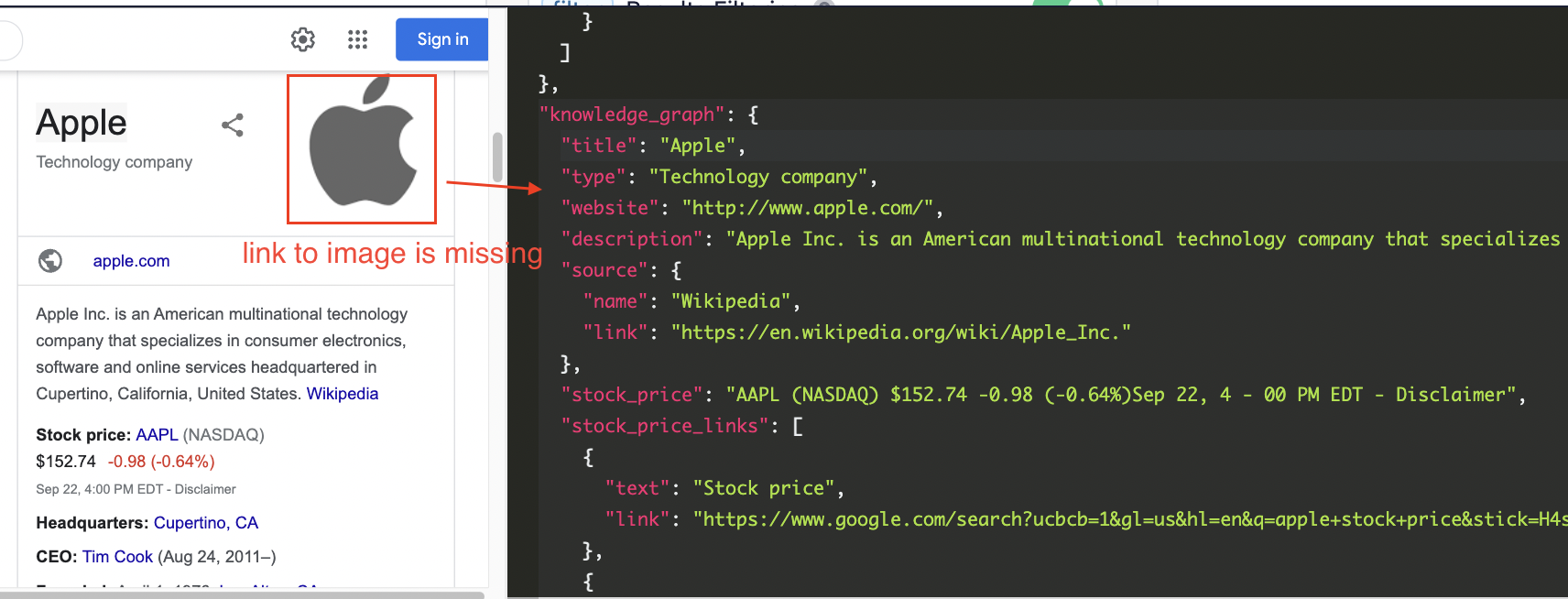Click the http://www.apple.com/ JSON value
This screenshot has height=599, width=1568.
coord(807,208)
